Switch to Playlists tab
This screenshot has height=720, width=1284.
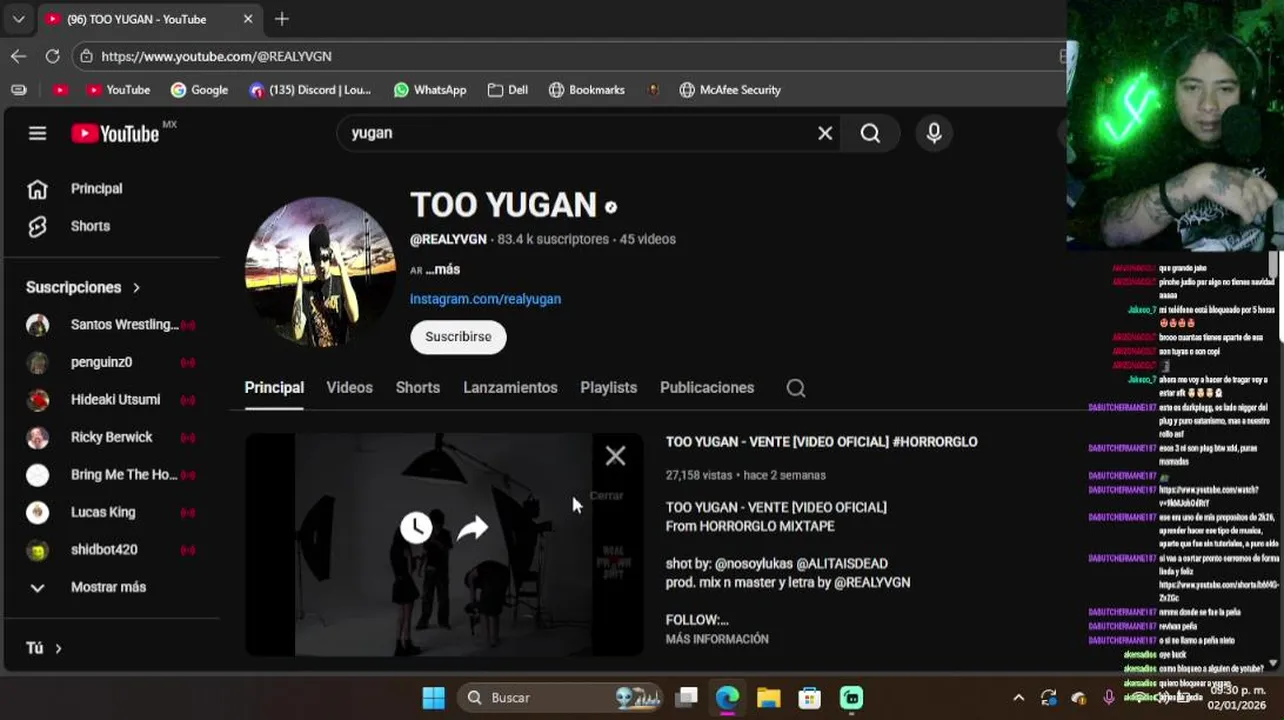tap(608, 388)
